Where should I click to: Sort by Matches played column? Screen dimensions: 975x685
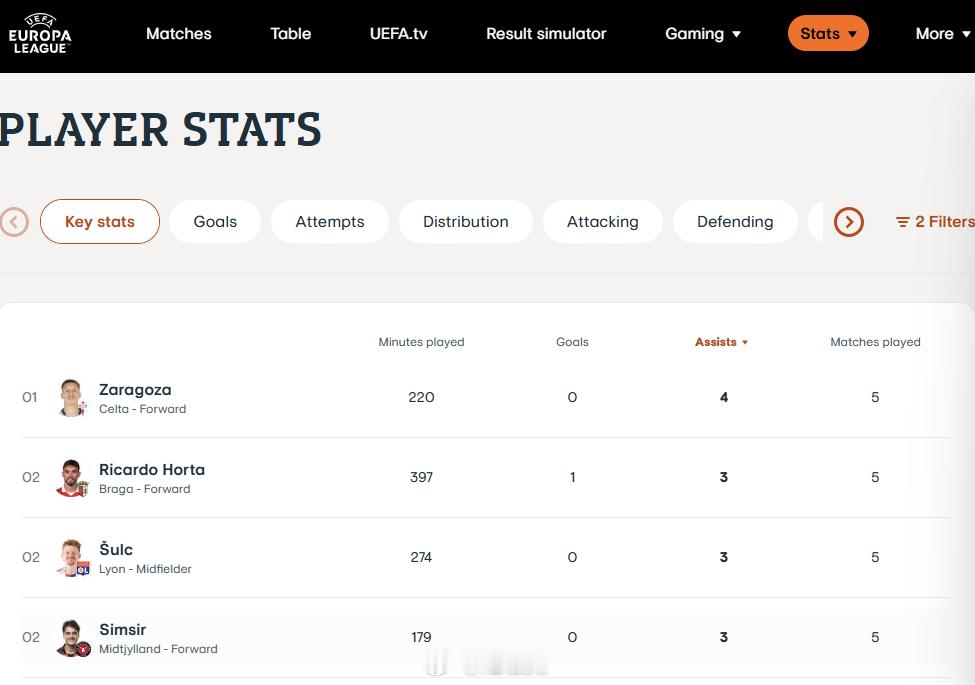(875, 342)
